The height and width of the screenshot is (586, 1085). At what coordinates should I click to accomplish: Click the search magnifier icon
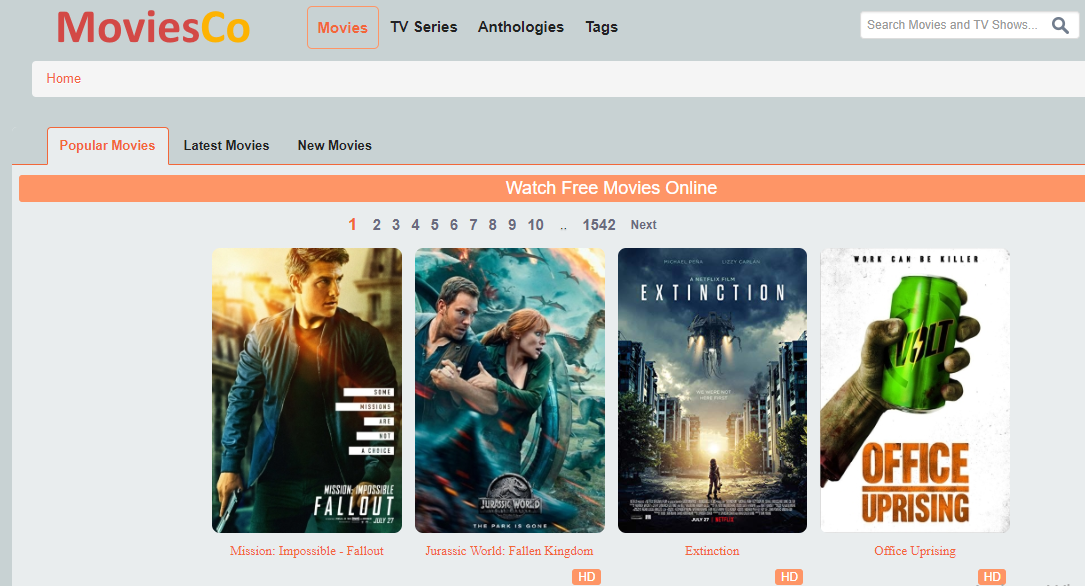(1060, 26)
